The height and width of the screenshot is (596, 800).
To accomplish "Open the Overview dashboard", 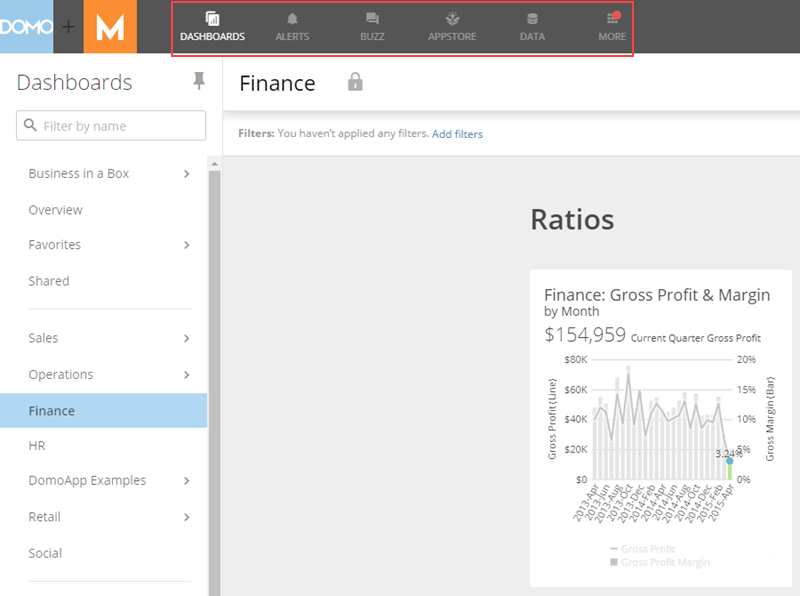I will [x=55, y=210].
